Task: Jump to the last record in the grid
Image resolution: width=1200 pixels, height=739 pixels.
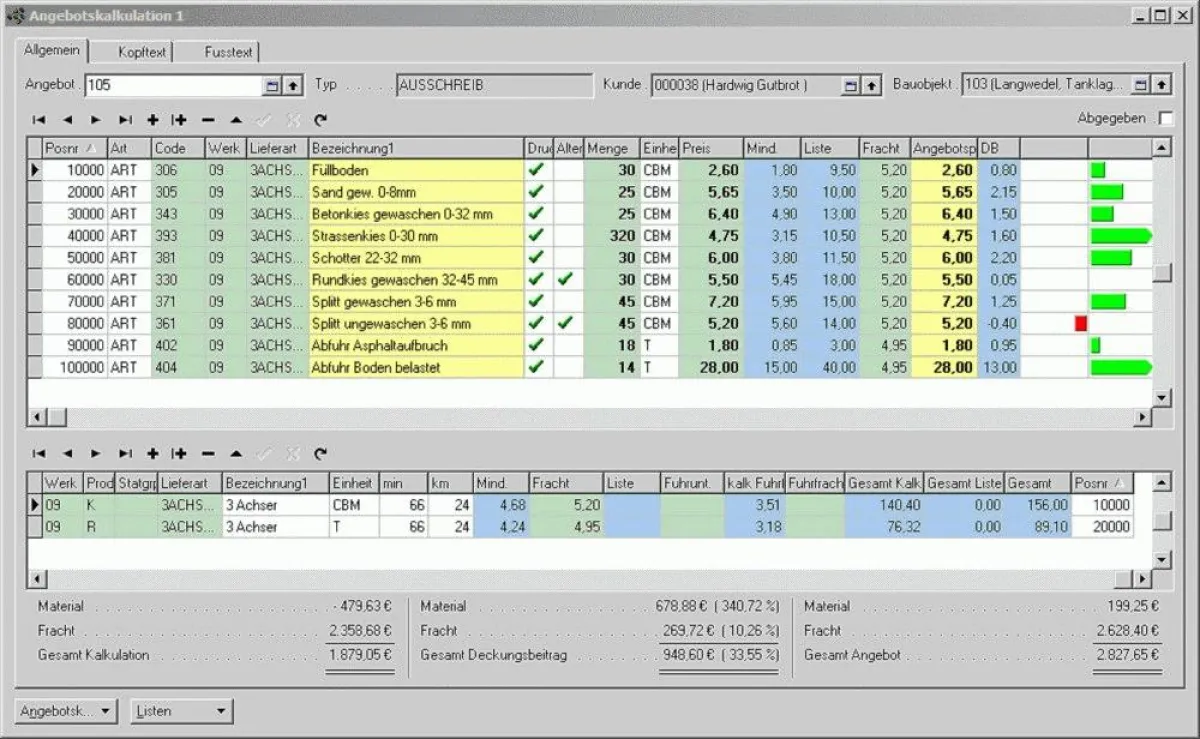Action: tap(120, 120)
